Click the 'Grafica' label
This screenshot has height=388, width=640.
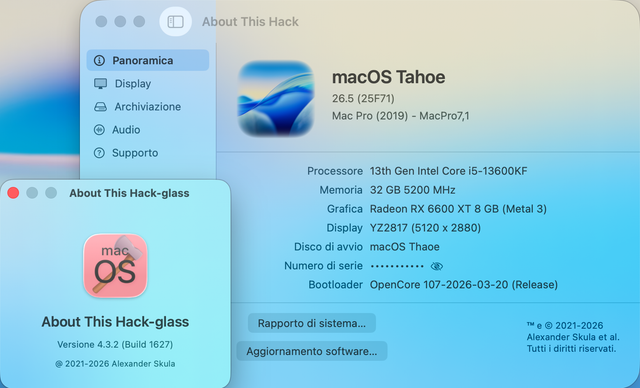344,209
